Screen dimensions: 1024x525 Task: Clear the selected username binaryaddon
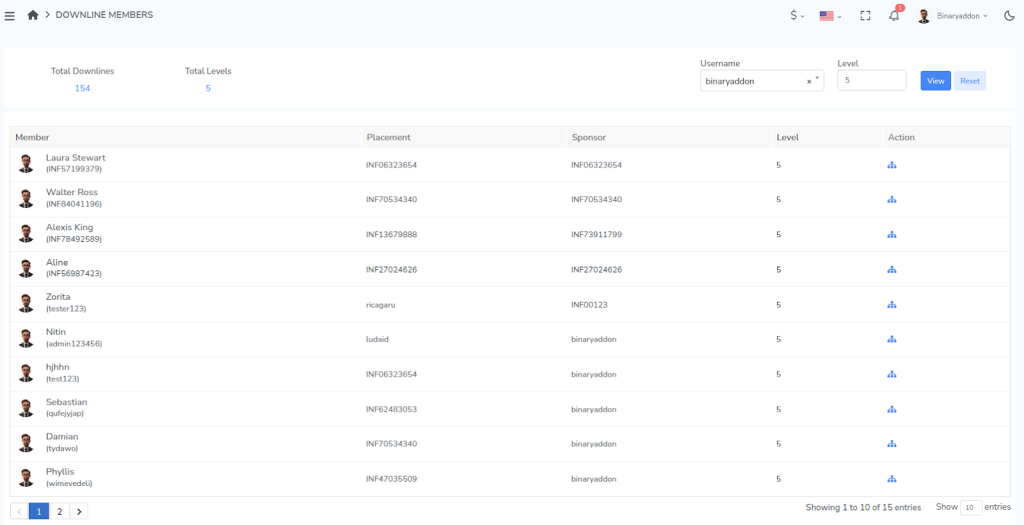point(808,82)
